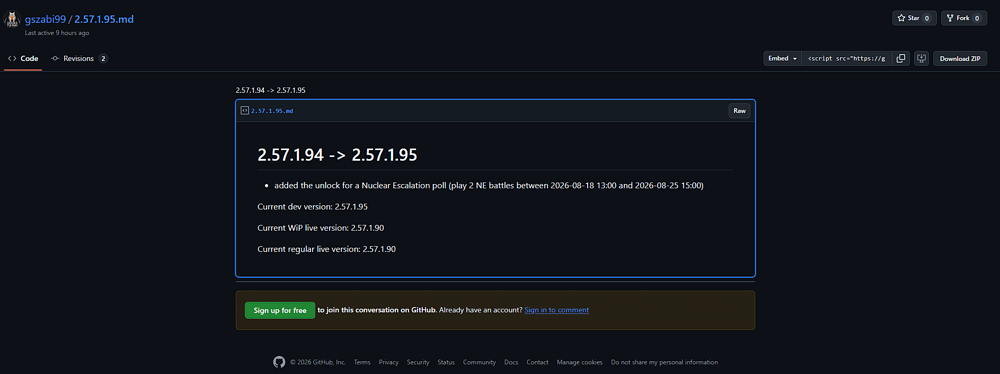The height and width of the screenshot is (374, 1000).
Task: Click the embed script URL field
Action: click(x=846, y=59)
